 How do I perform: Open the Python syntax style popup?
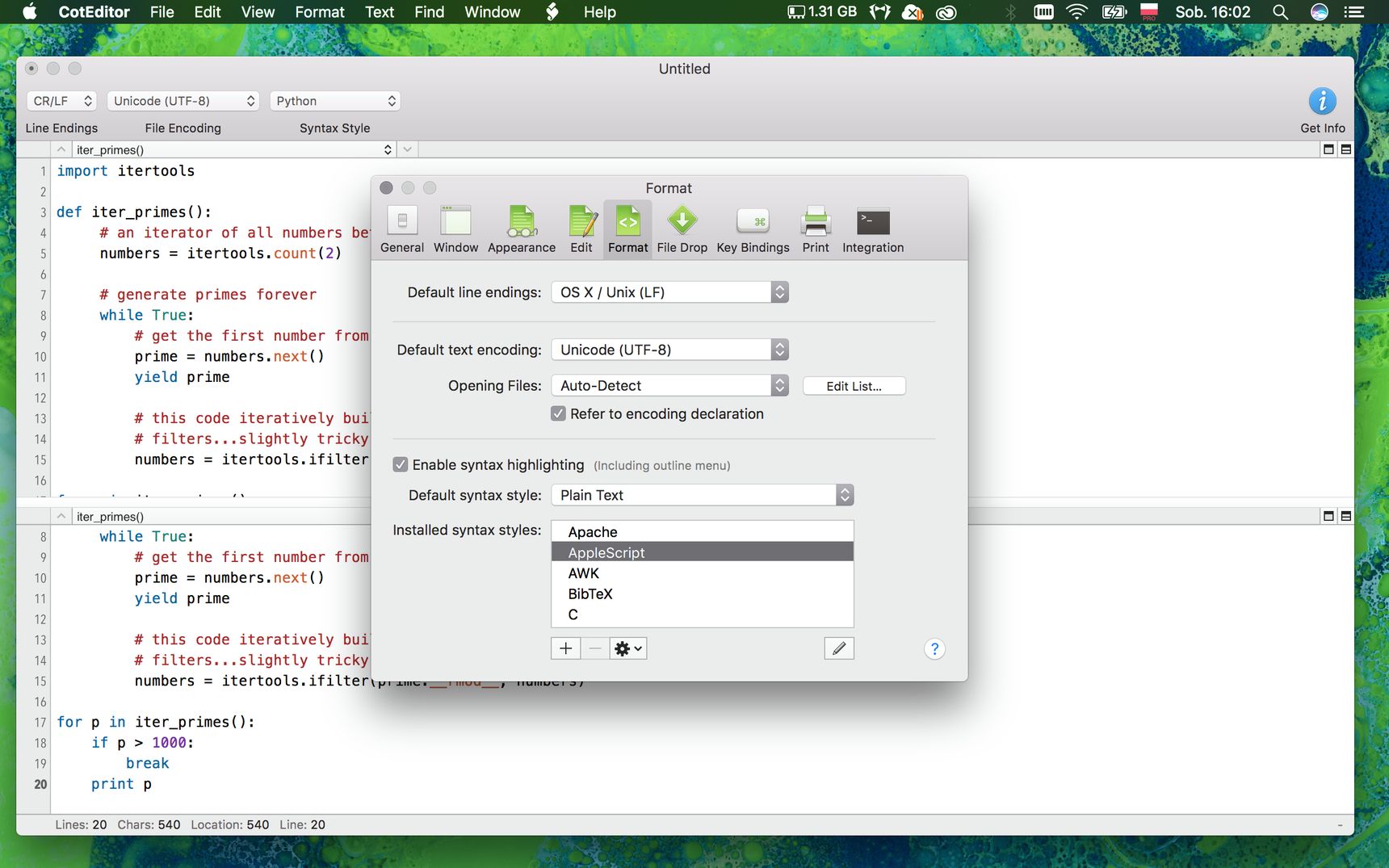pos(335,101)
